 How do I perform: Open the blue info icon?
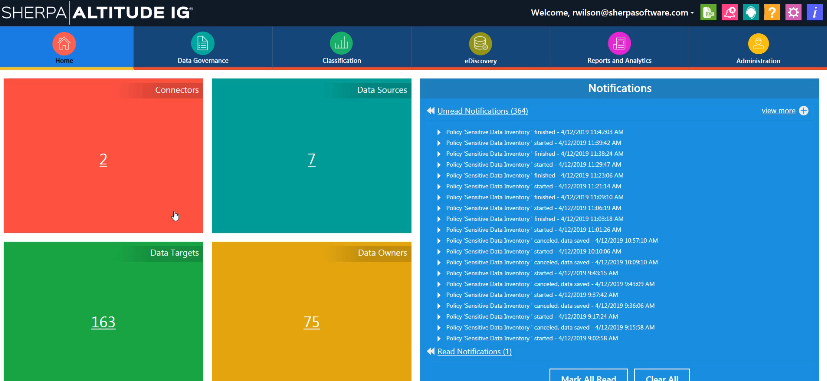(815, 12)
